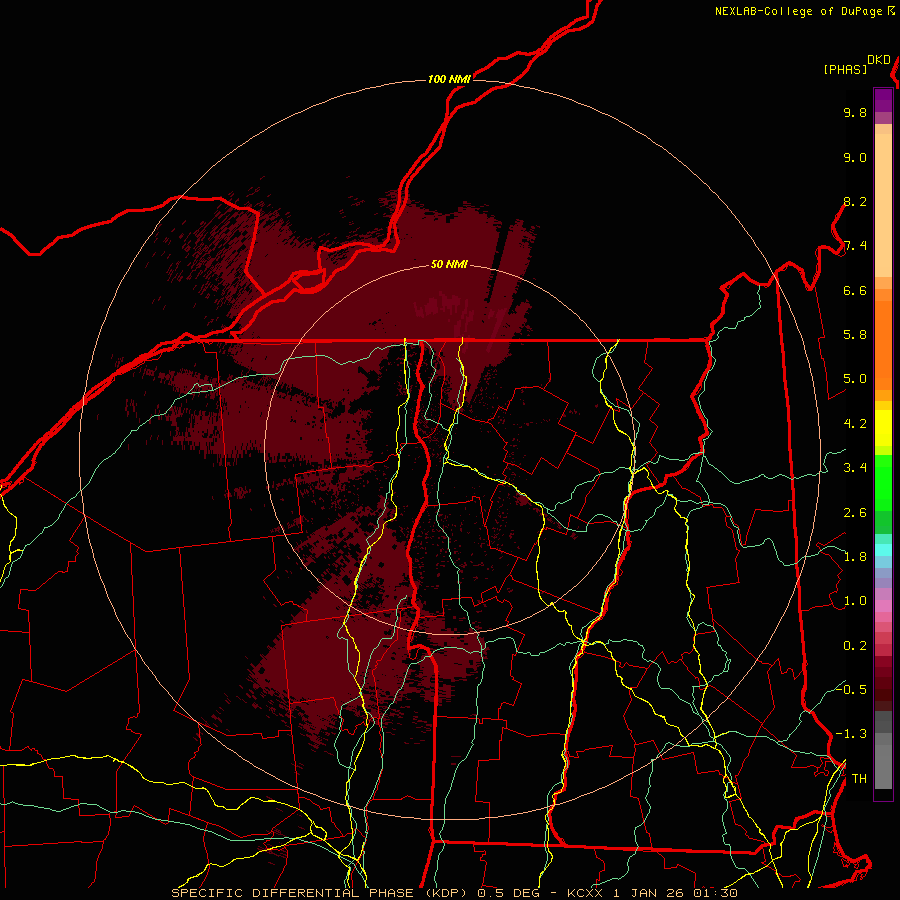The image size is (900, 900).
Task: Click the 6.6 legend value
Action: click(x=855, y=290)
